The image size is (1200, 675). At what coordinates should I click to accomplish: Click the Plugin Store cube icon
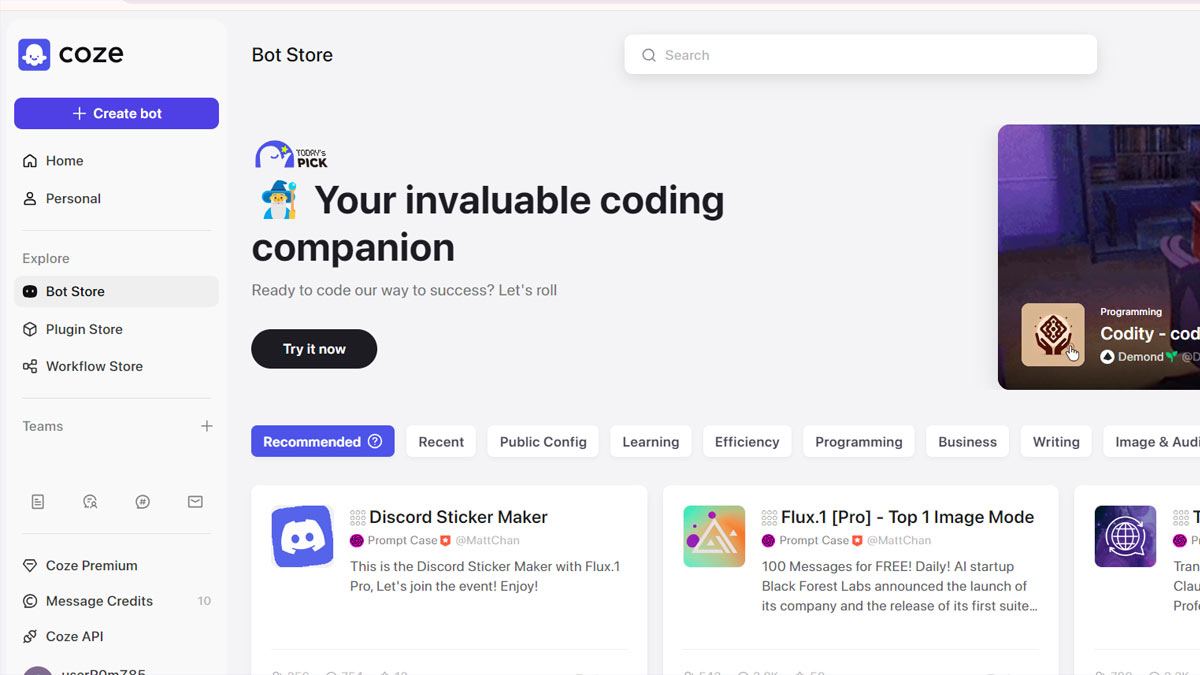click(30, 329)
